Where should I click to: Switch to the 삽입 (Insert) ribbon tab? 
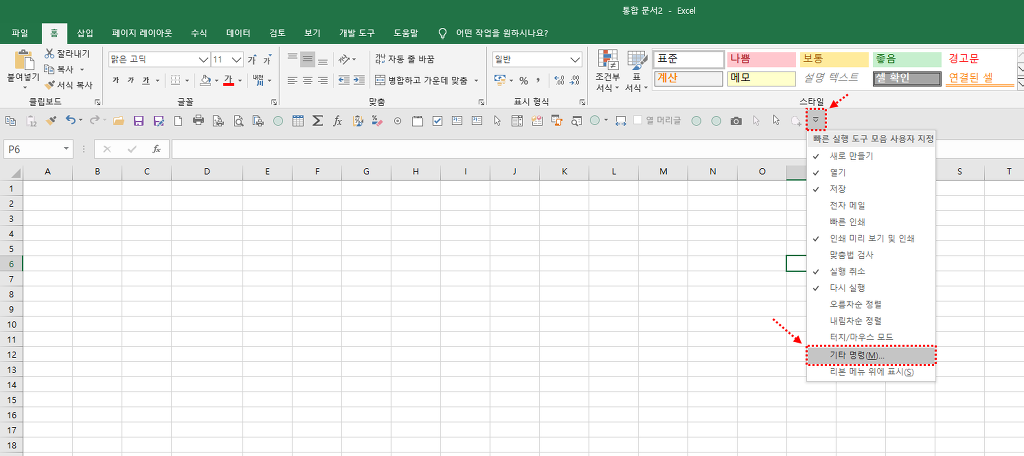(x=85, y=32)
